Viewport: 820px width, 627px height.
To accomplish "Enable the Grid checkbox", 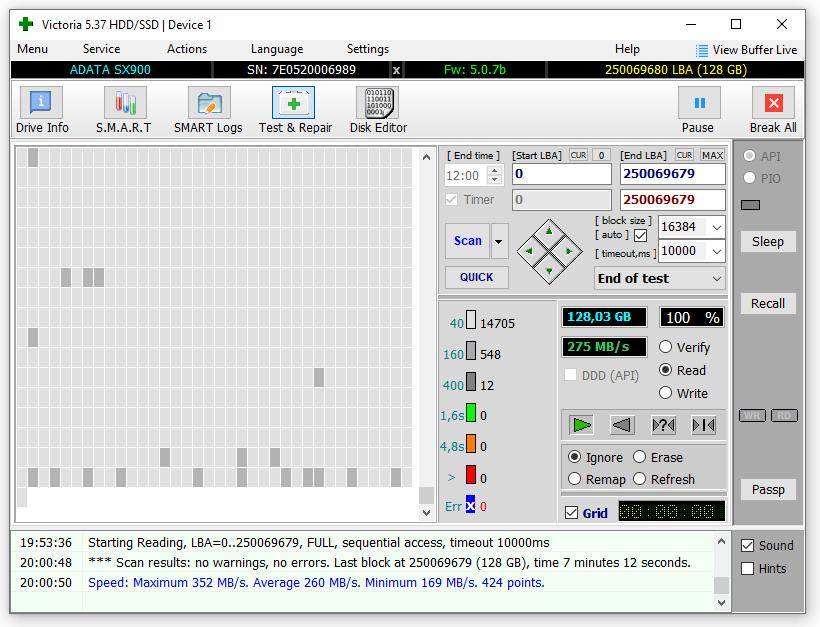I will point(571,513).
